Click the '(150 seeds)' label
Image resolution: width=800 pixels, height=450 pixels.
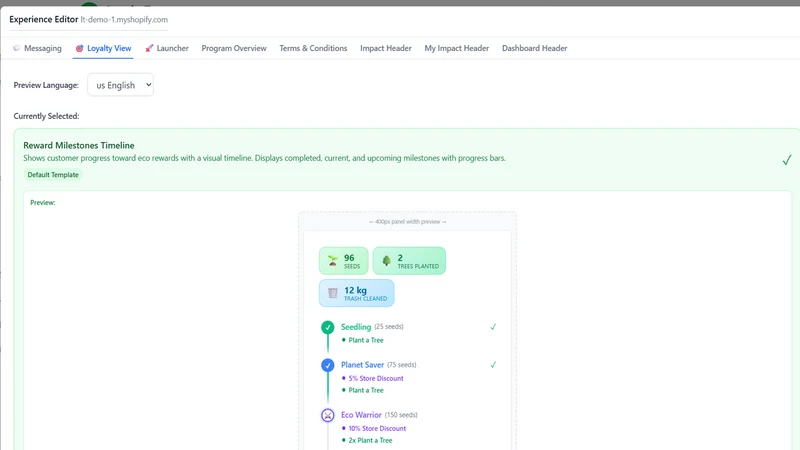click(401, 415)
